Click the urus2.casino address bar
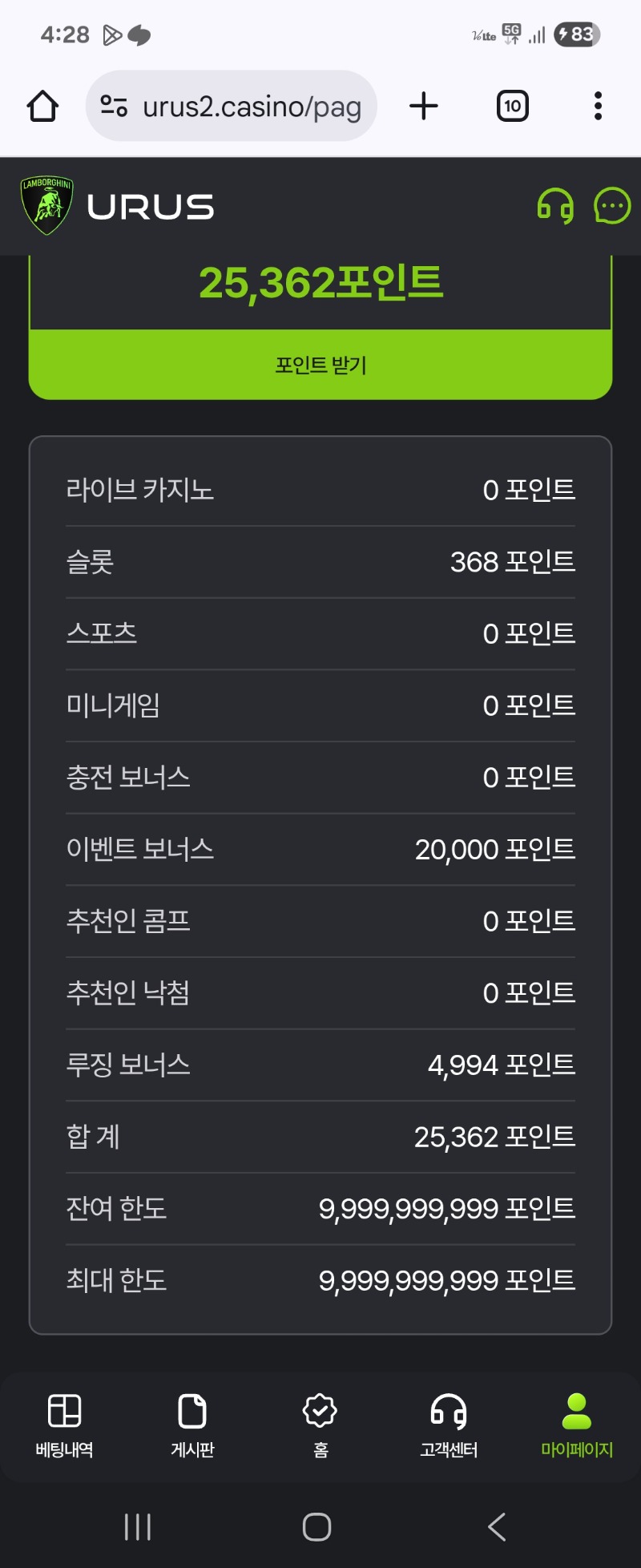 coord(251,107)
